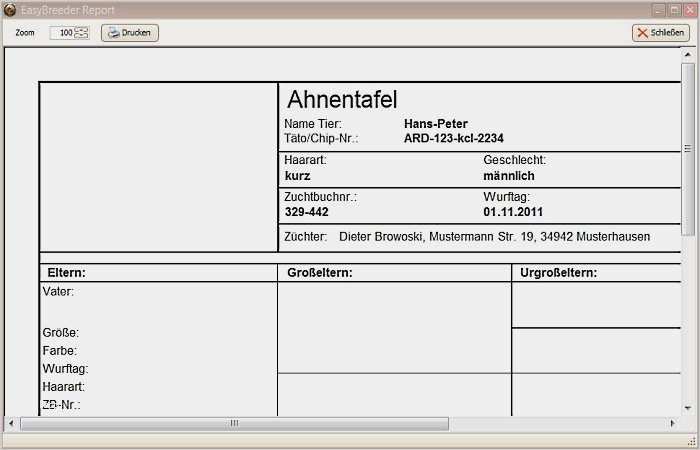Click the breeder address Dieter Browoski
Viewport: 700px width, 450px height.
coord(494,237)
